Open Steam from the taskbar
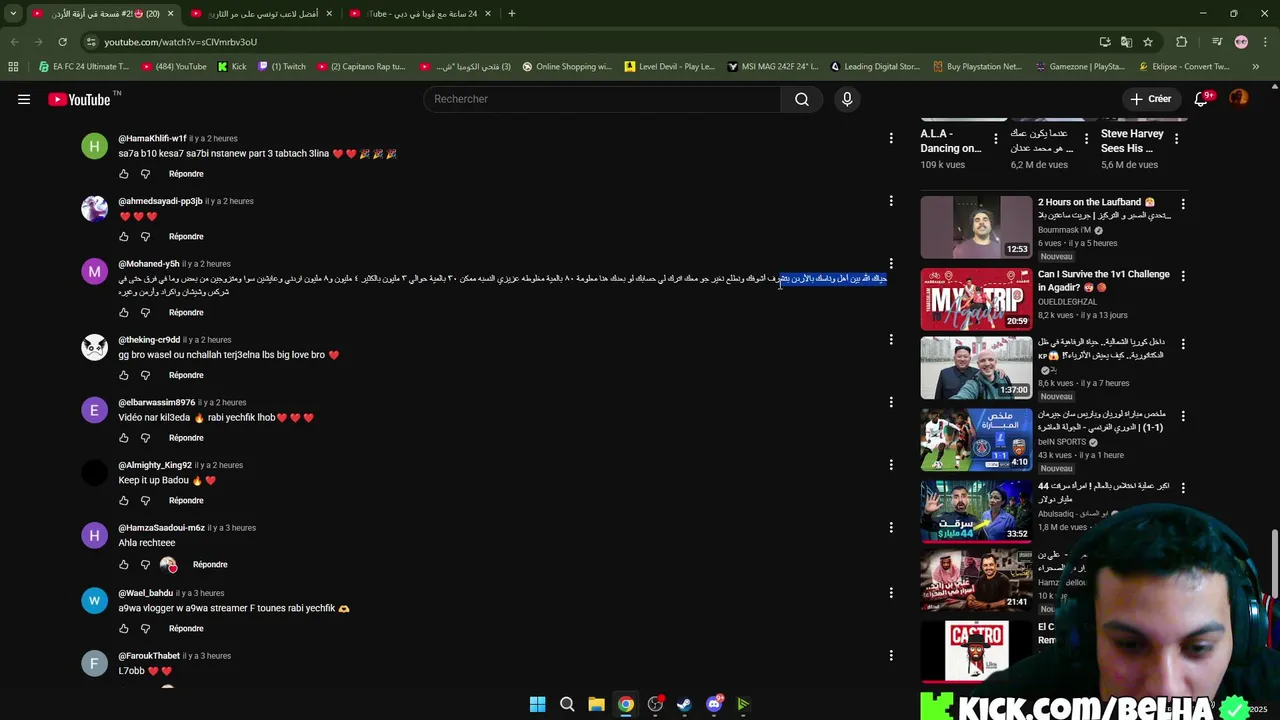 point(684,704)
